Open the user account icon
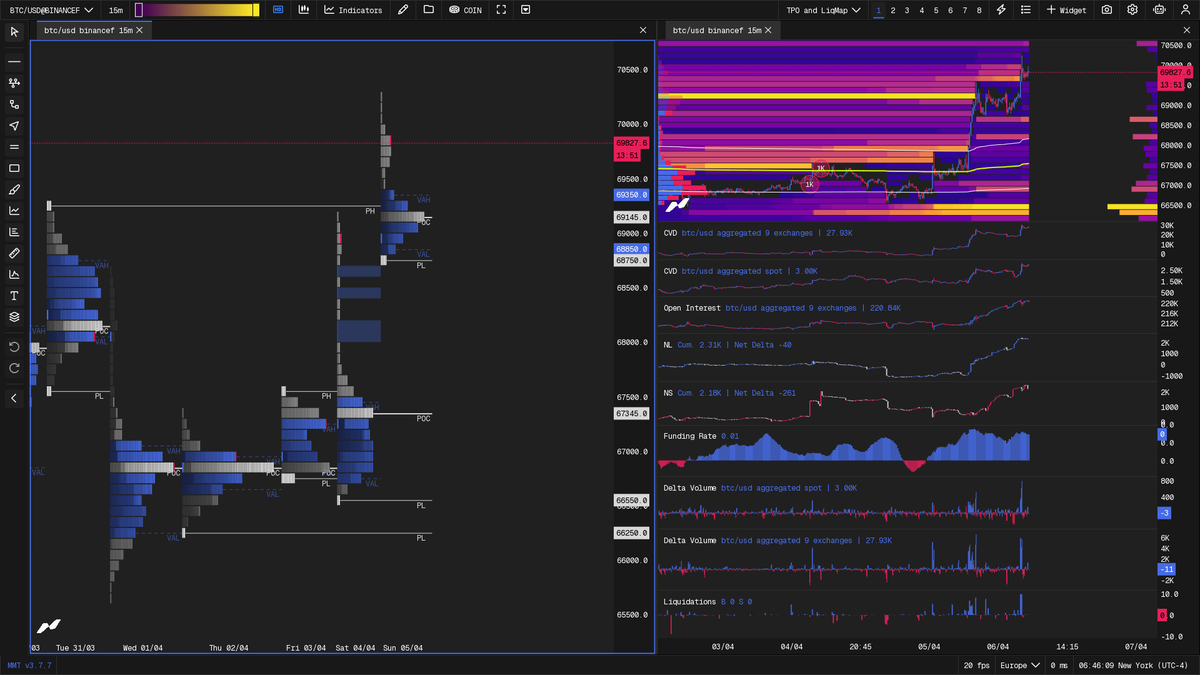This screenshot has width=1200, height=675. (1184, 10)
